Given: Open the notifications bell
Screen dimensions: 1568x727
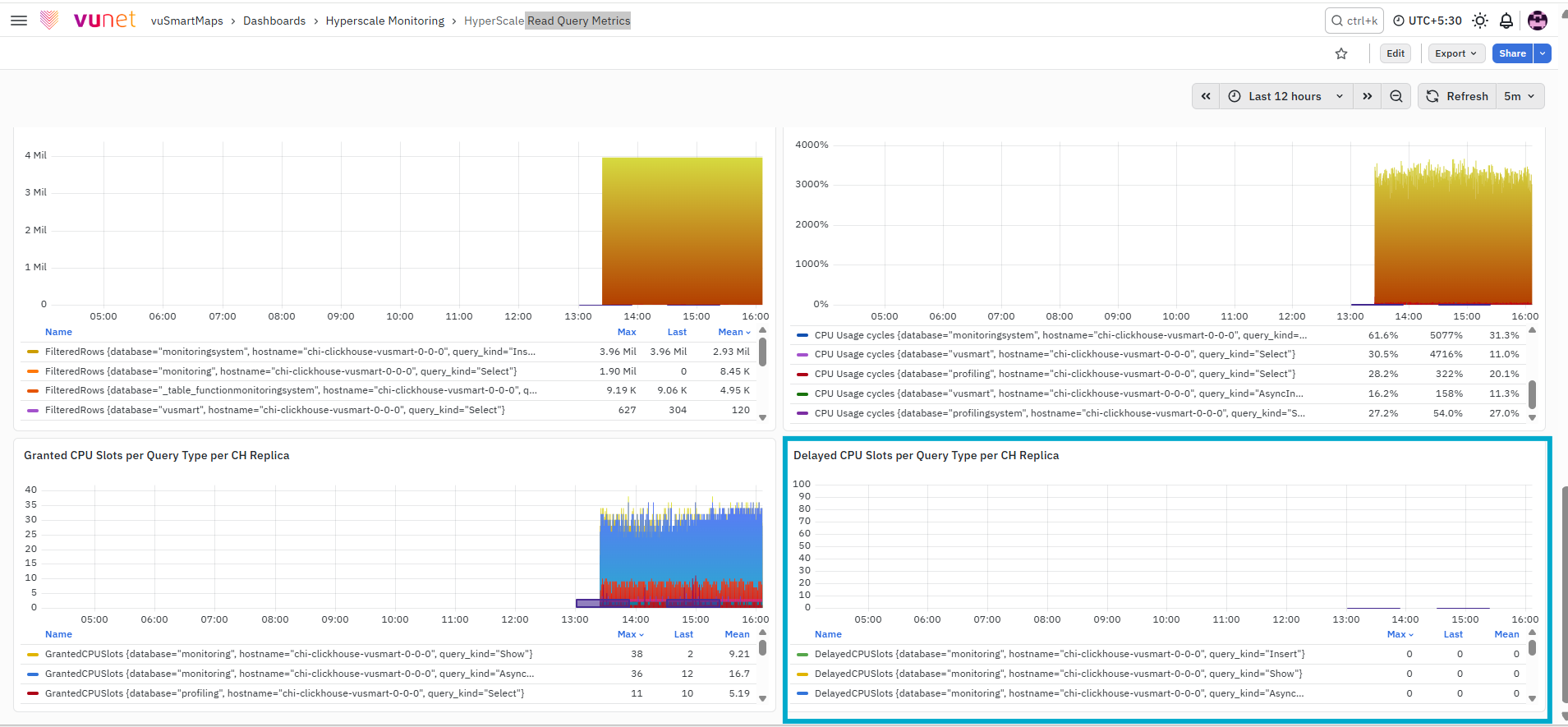Looking at the screenshot, I should (1506, 21).
